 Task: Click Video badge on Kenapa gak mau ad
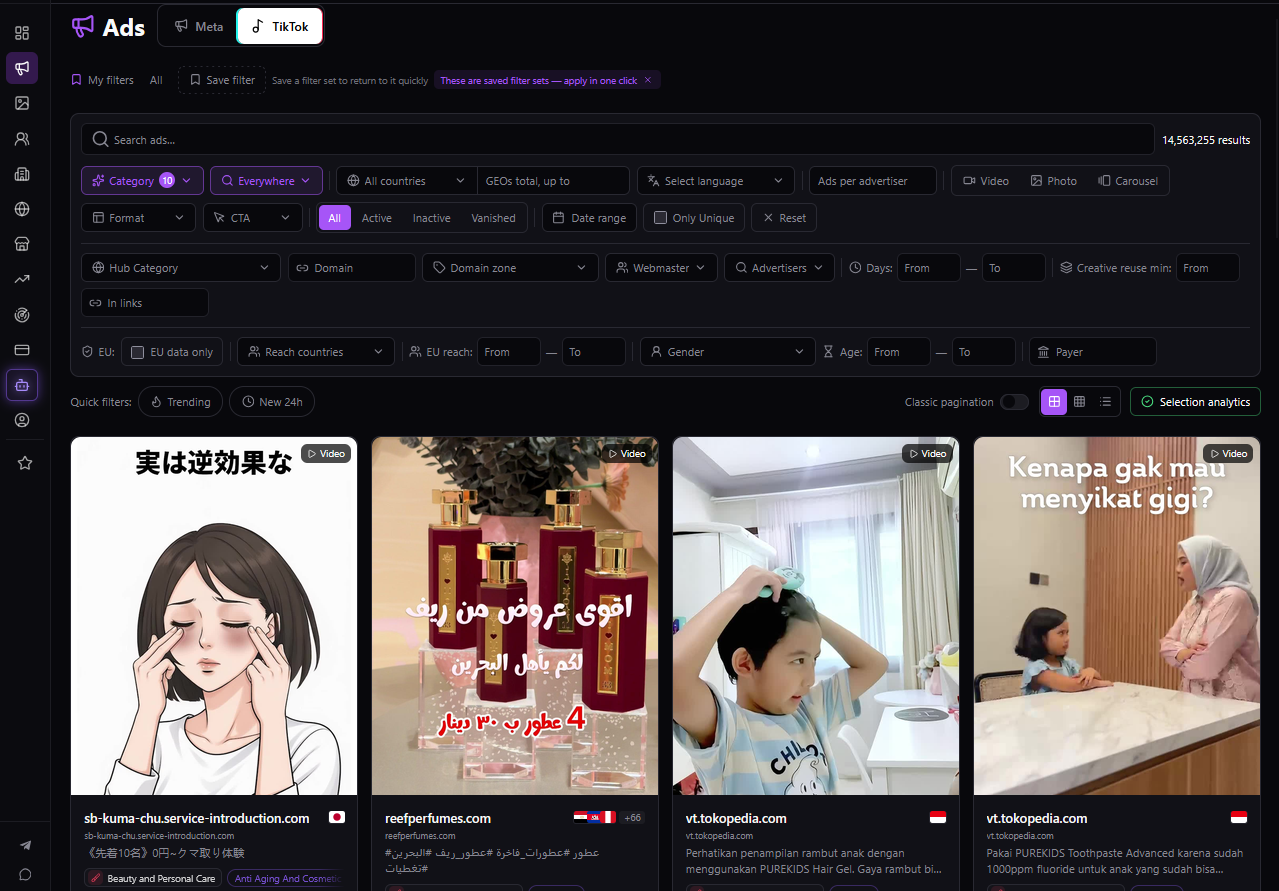pos(1228,454)
